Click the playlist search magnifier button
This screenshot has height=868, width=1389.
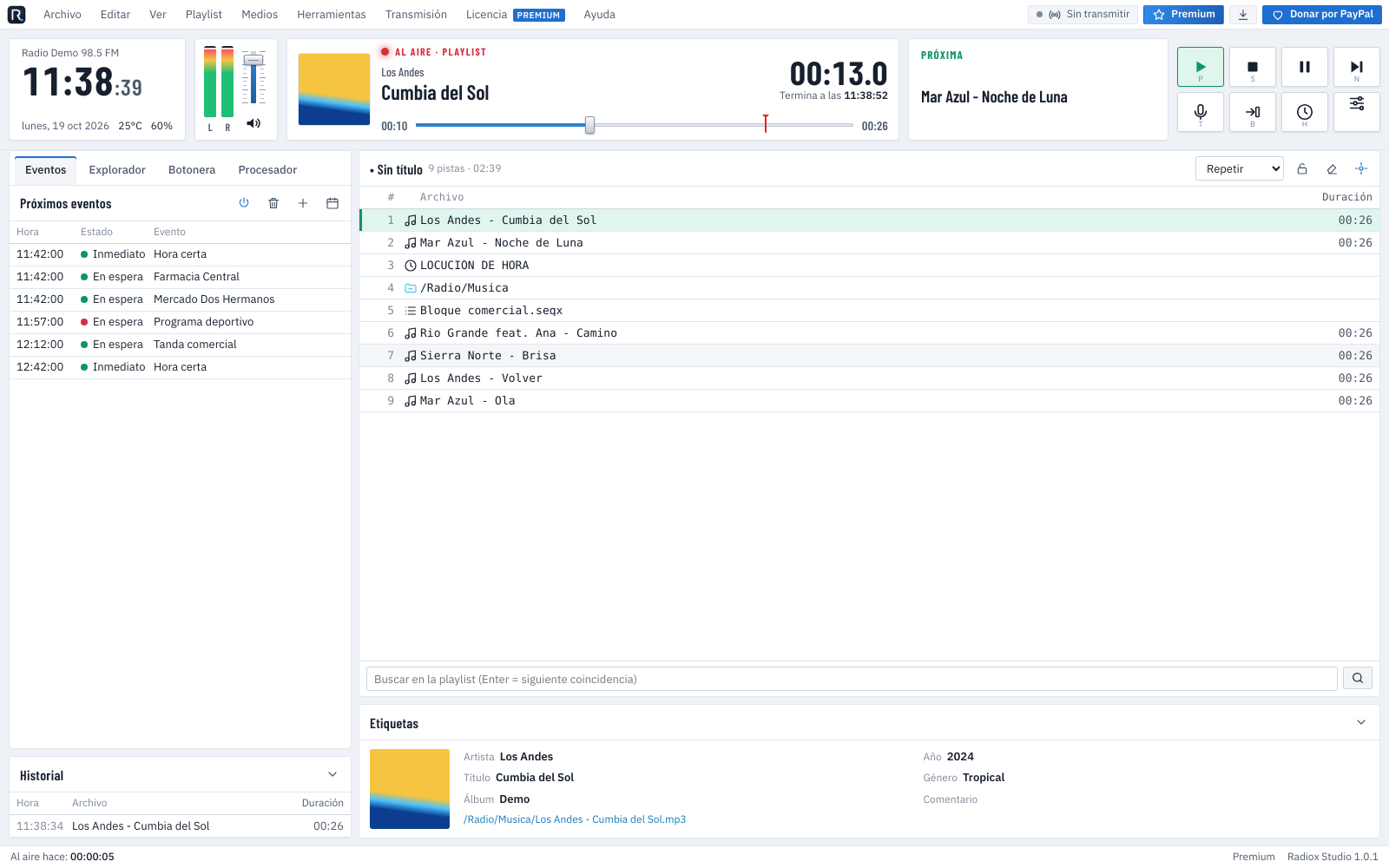tap(1358, 679)
